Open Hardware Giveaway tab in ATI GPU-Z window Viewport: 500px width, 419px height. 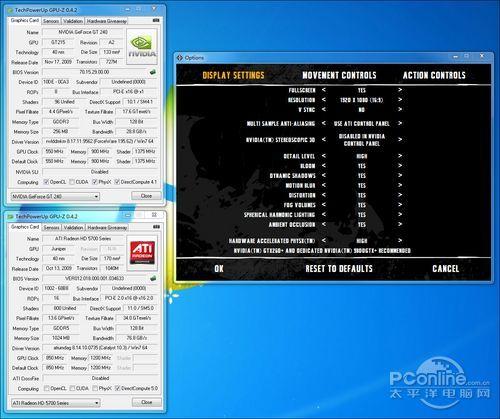coord(107,227)
